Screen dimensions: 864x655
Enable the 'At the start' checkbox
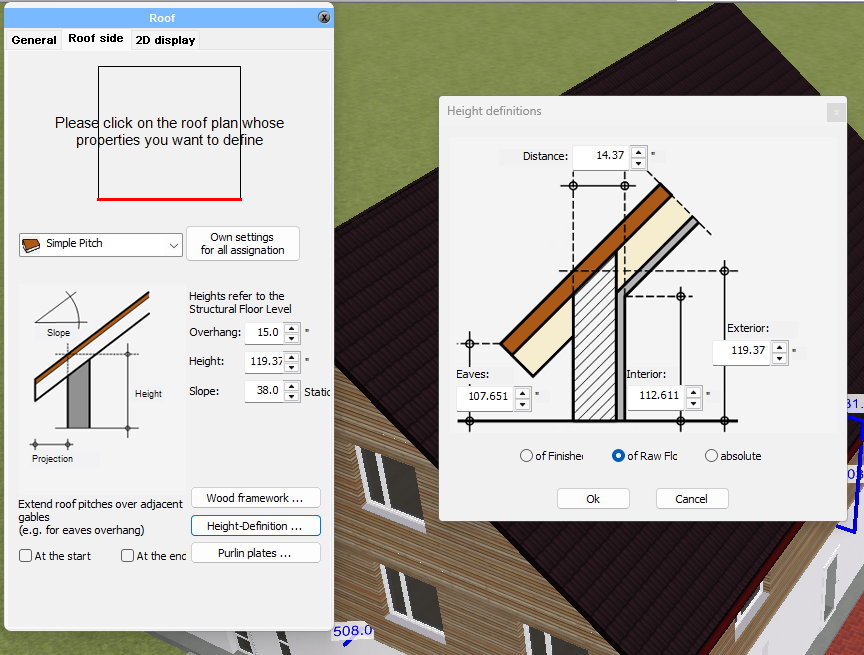coord(24,556)
